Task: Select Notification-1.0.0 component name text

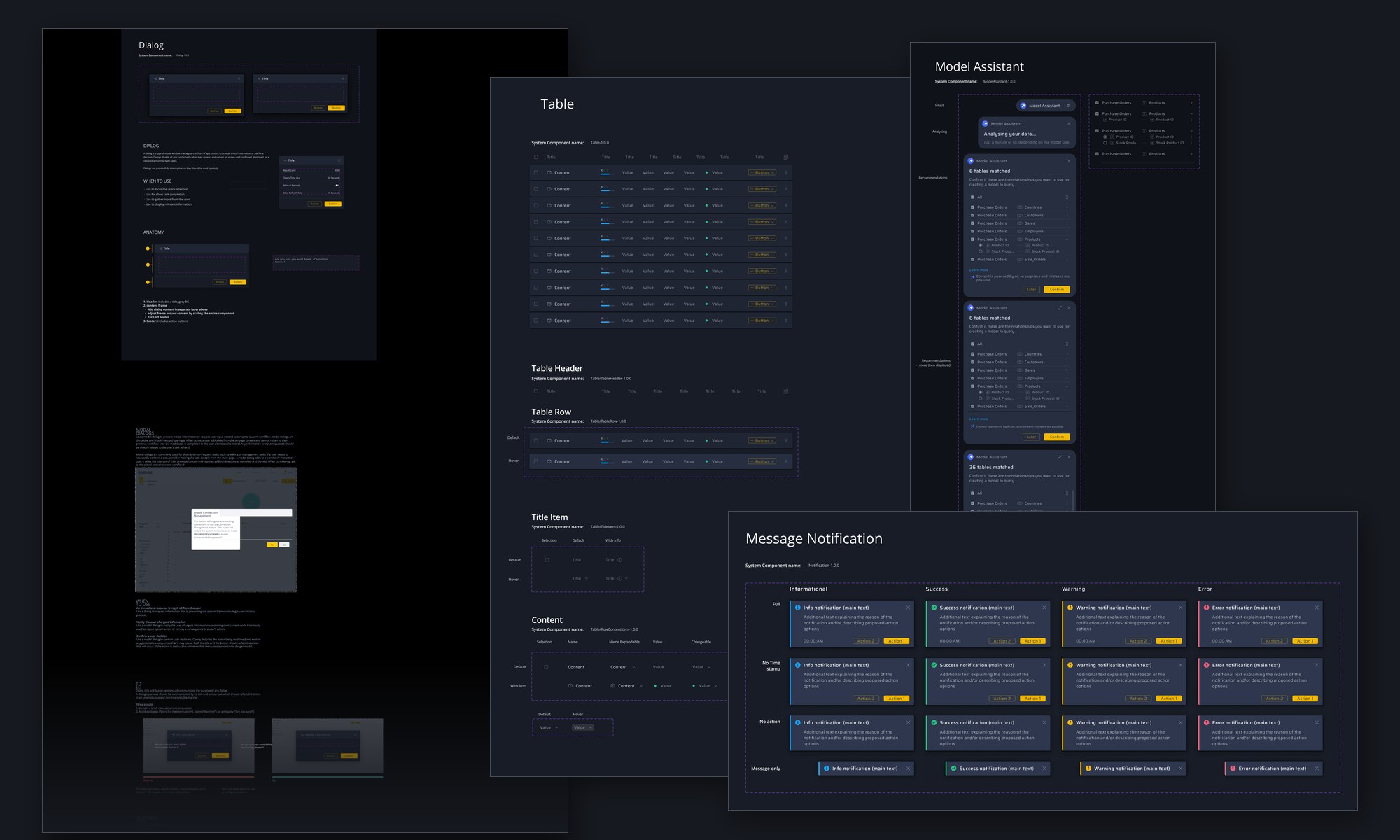Action: (x=824, y=566)
